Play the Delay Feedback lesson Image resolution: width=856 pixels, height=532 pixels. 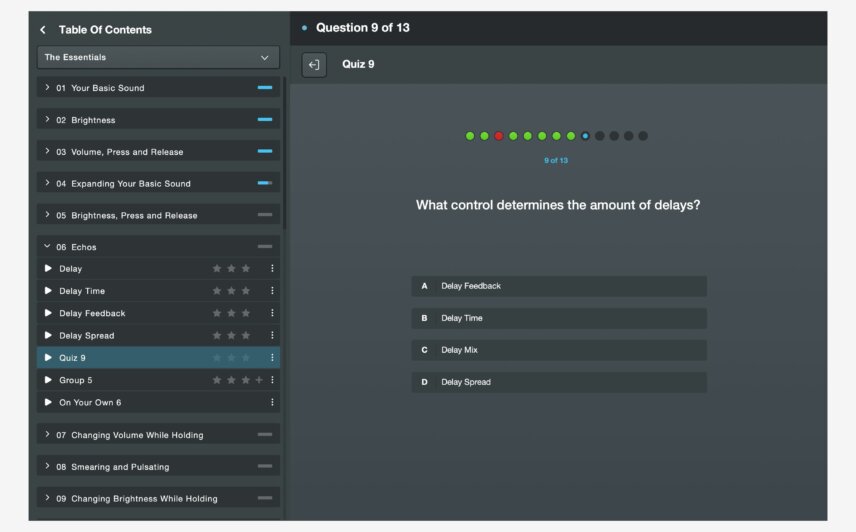[x=48, y=313]
